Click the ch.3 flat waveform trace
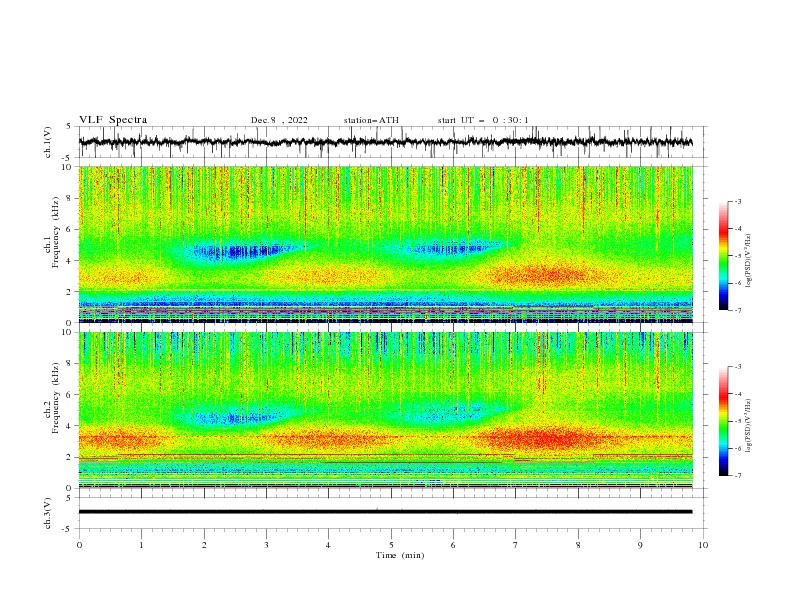Image resolution: width=792 pixels, height=612 pixels. coord(385,512)
